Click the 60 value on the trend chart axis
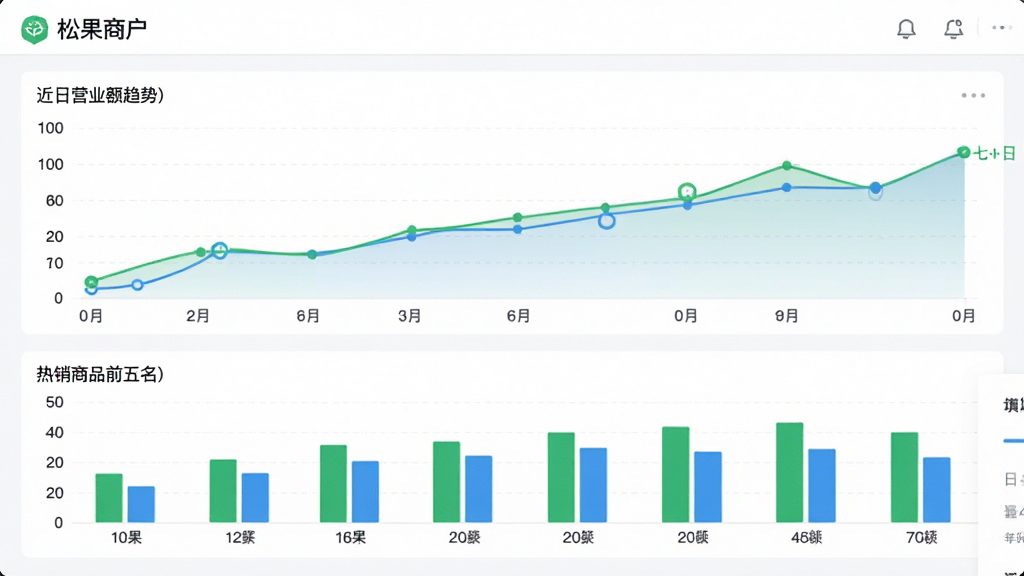 tap(54, 200)
